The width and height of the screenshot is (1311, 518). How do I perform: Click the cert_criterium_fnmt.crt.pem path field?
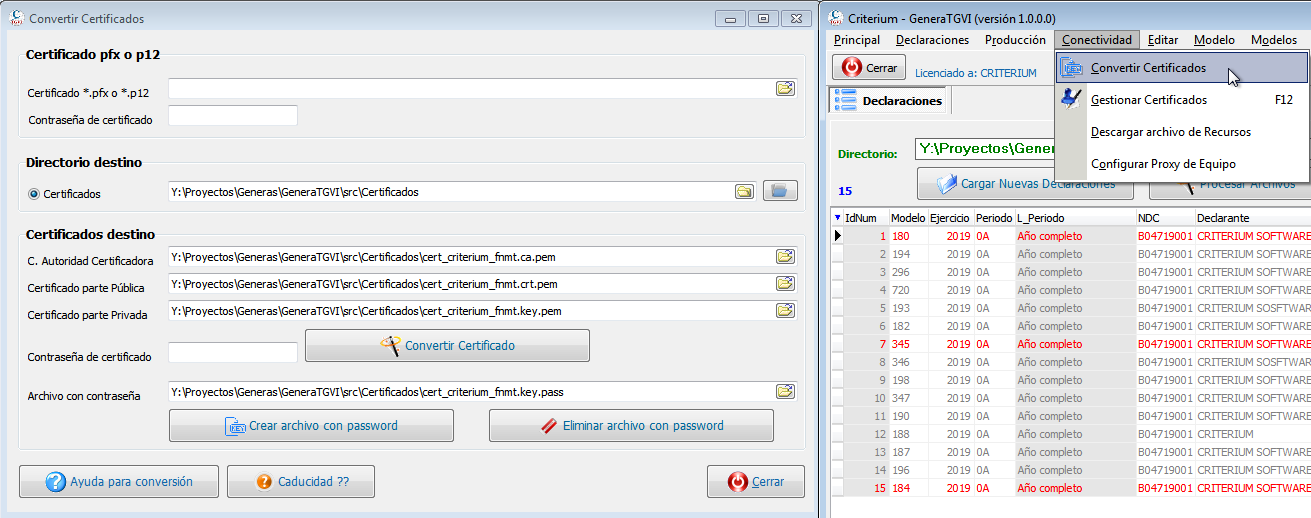(470, 284)
